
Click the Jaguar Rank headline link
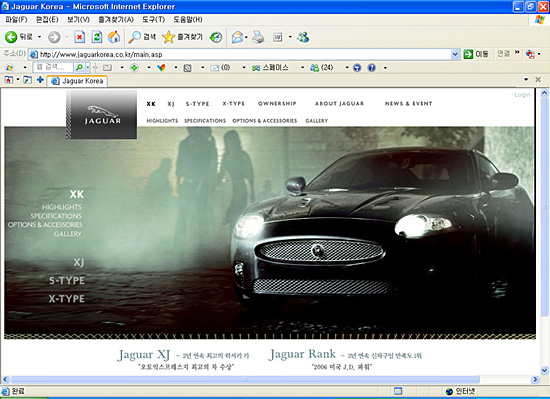click(x=302, y=354)
